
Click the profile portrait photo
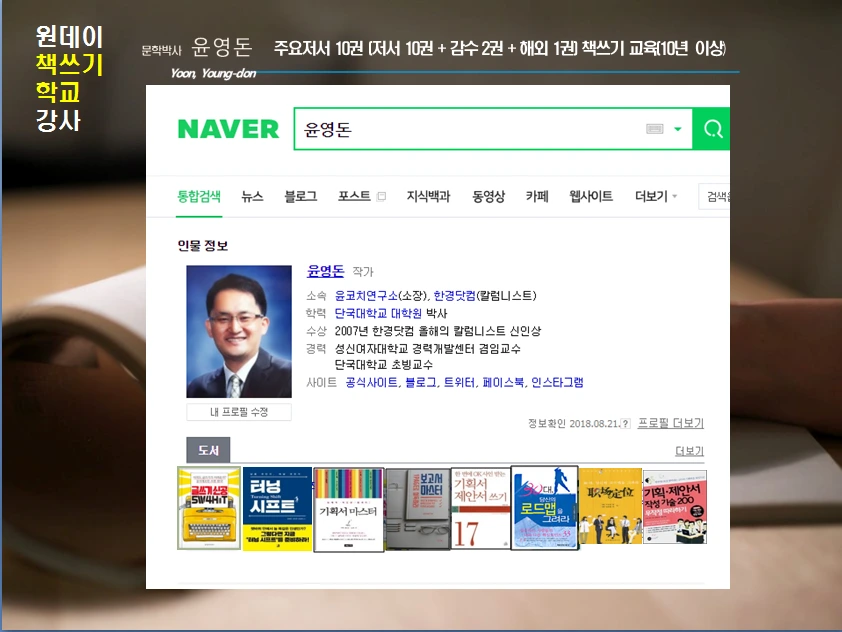239,331
